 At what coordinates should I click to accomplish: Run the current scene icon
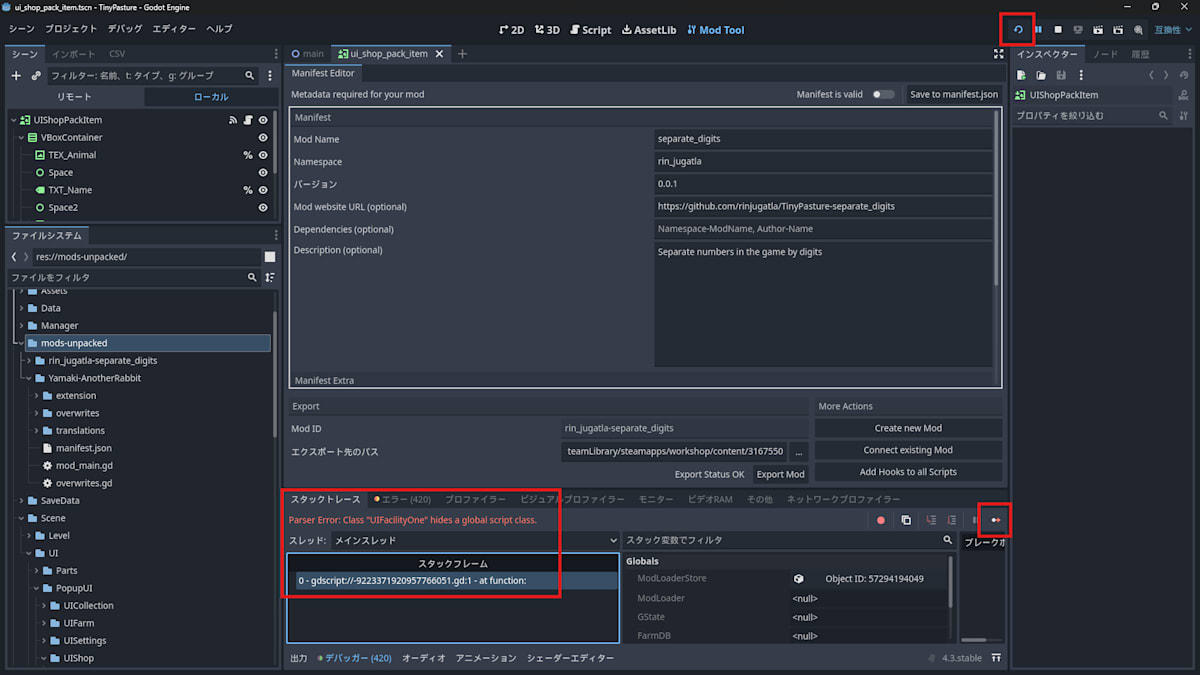[1098, 30]
